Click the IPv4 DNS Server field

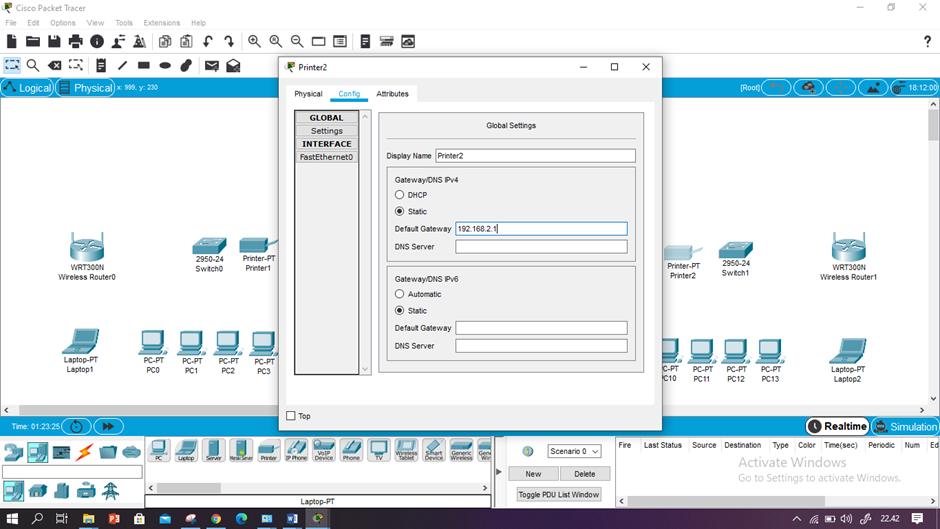point(541,247)
